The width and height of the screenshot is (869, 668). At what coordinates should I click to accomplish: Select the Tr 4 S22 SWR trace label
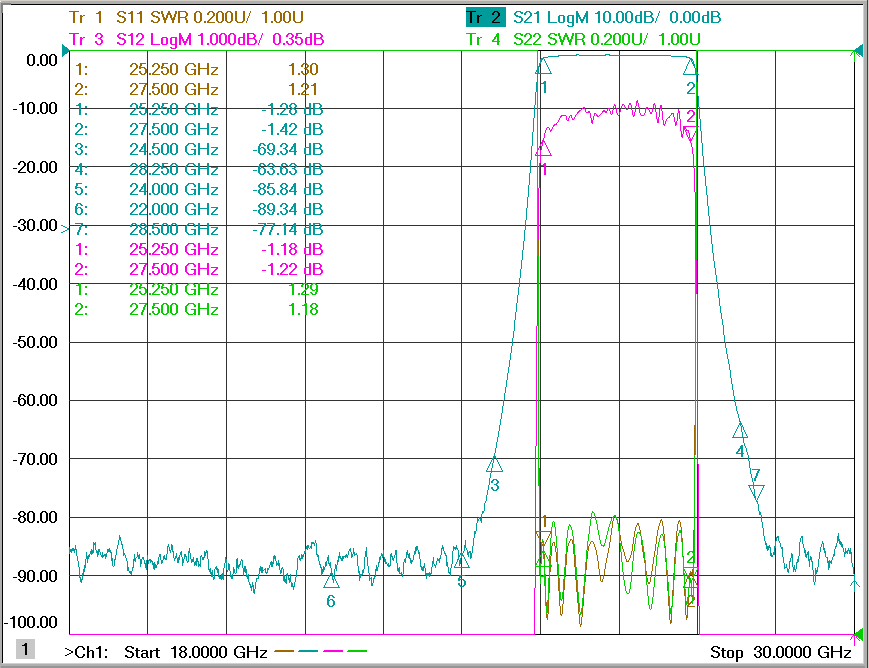coord(583,39)
